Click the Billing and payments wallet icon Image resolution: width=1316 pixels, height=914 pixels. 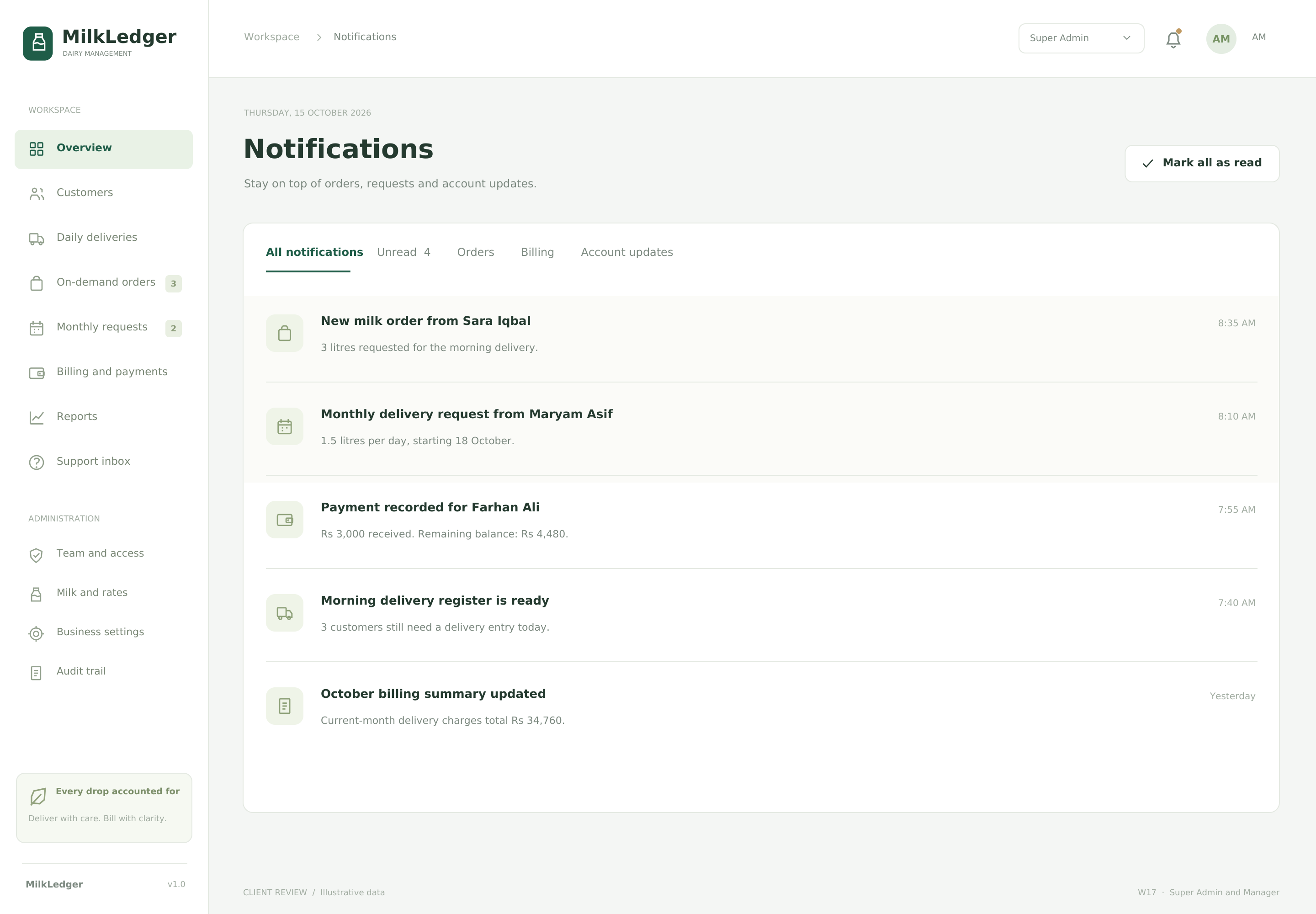[37, 373]
